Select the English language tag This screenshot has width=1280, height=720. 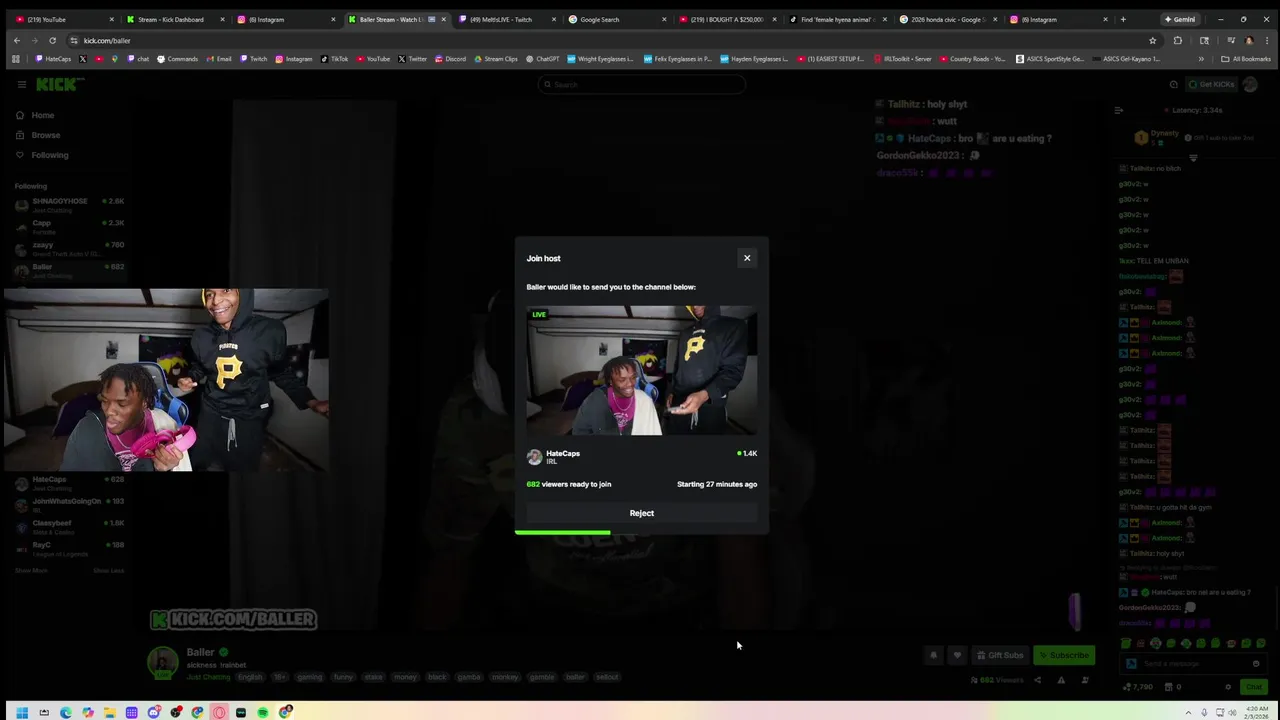(x=250, y=677)
